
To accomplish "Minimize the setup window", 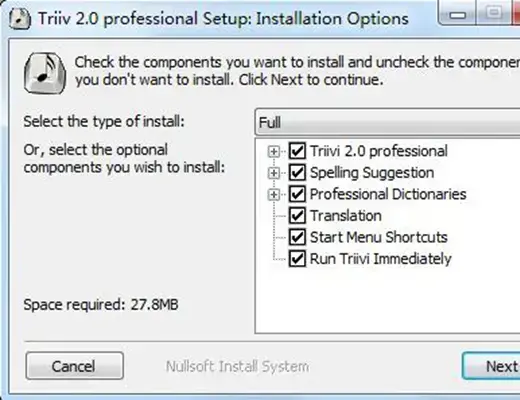I will [x=458, y=14].
